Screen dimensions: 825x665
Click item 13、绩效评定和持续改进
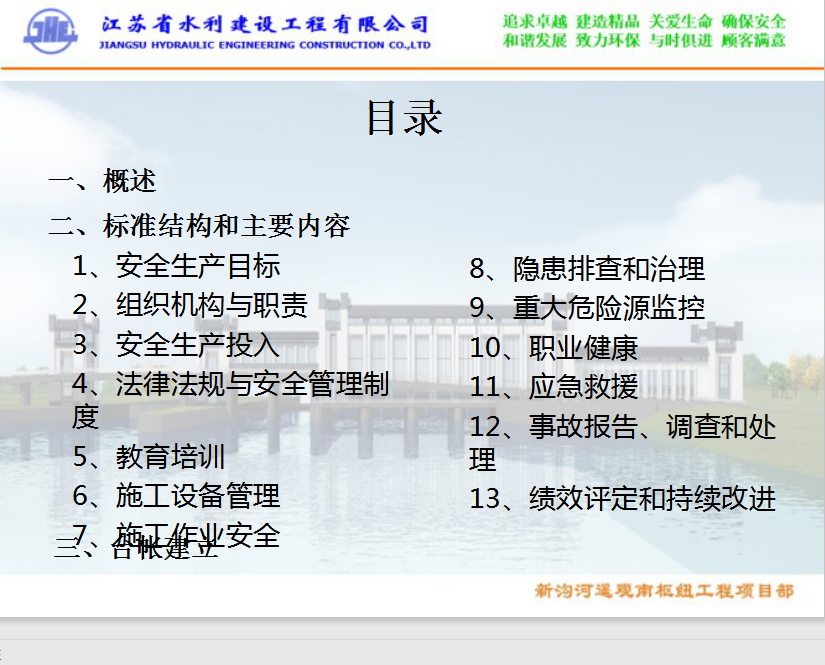coord(622,498)
